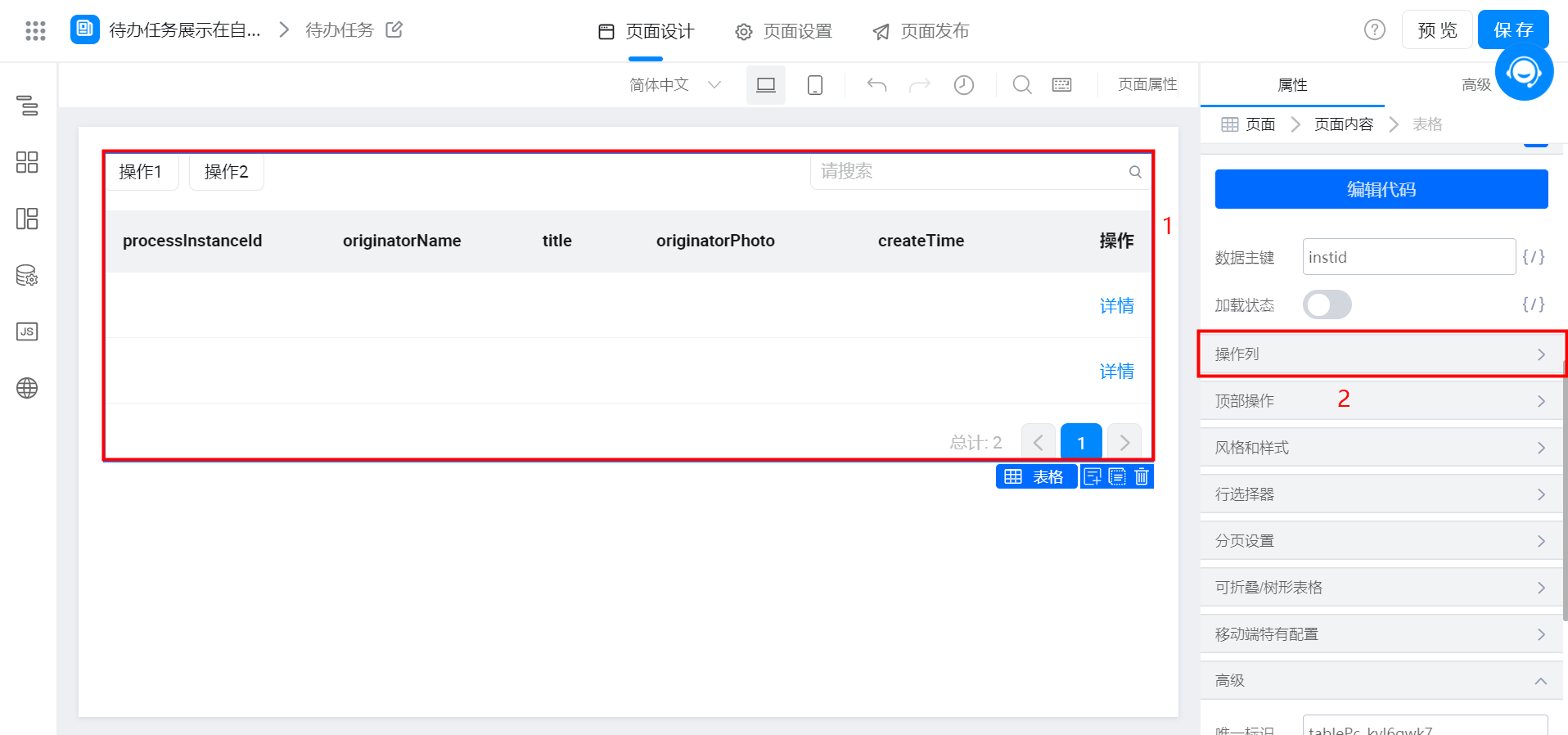
Task: Edit page name 待办任务 pencil icon
Action: tap(394, 29)
